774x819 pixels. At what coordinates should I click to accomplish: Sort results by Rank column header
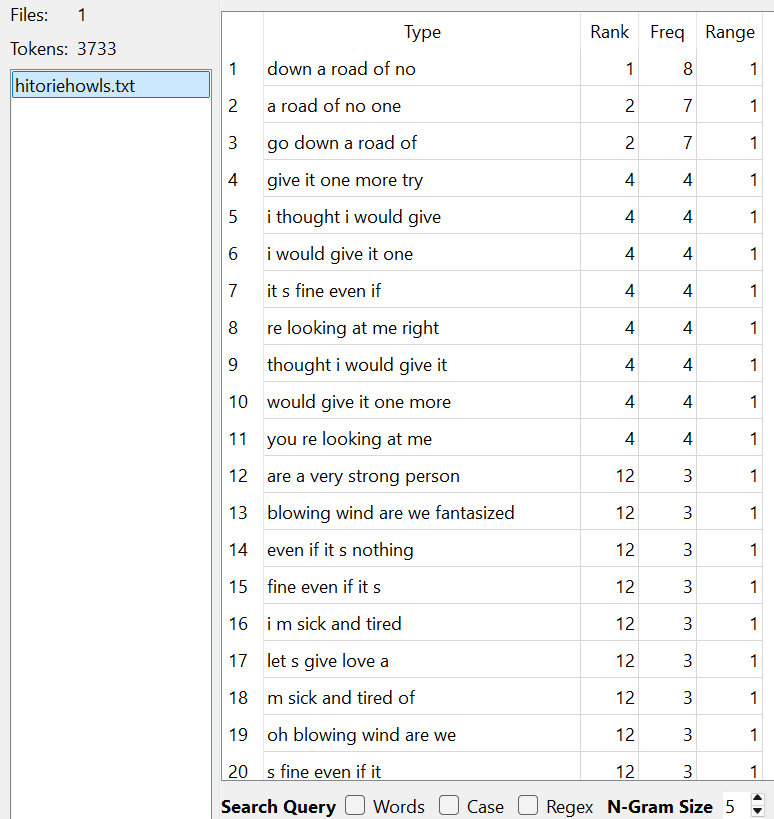pyautogui.click(x=609, y=32)
